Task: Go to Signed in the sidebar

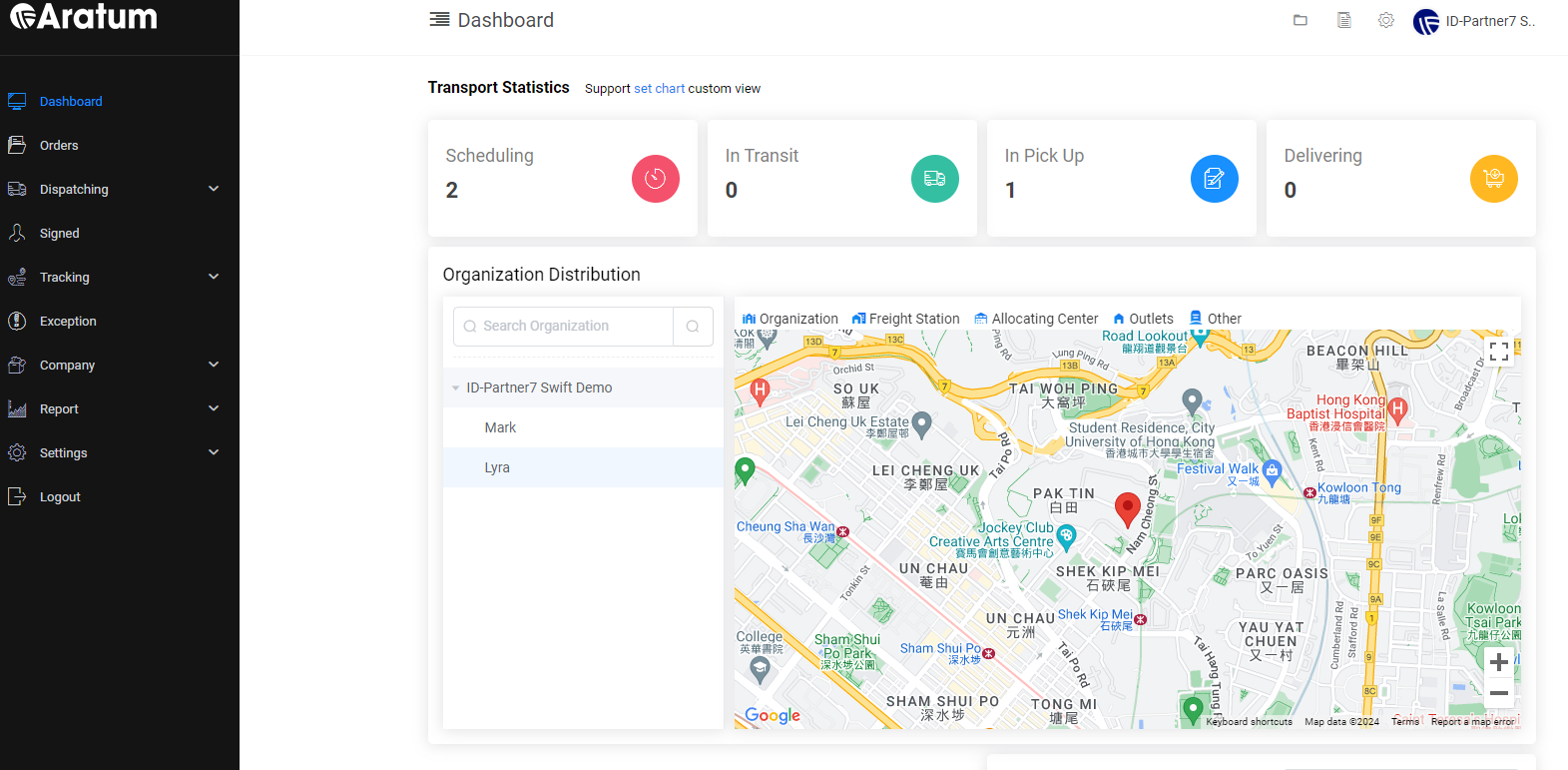Action: tap(60, 234)
